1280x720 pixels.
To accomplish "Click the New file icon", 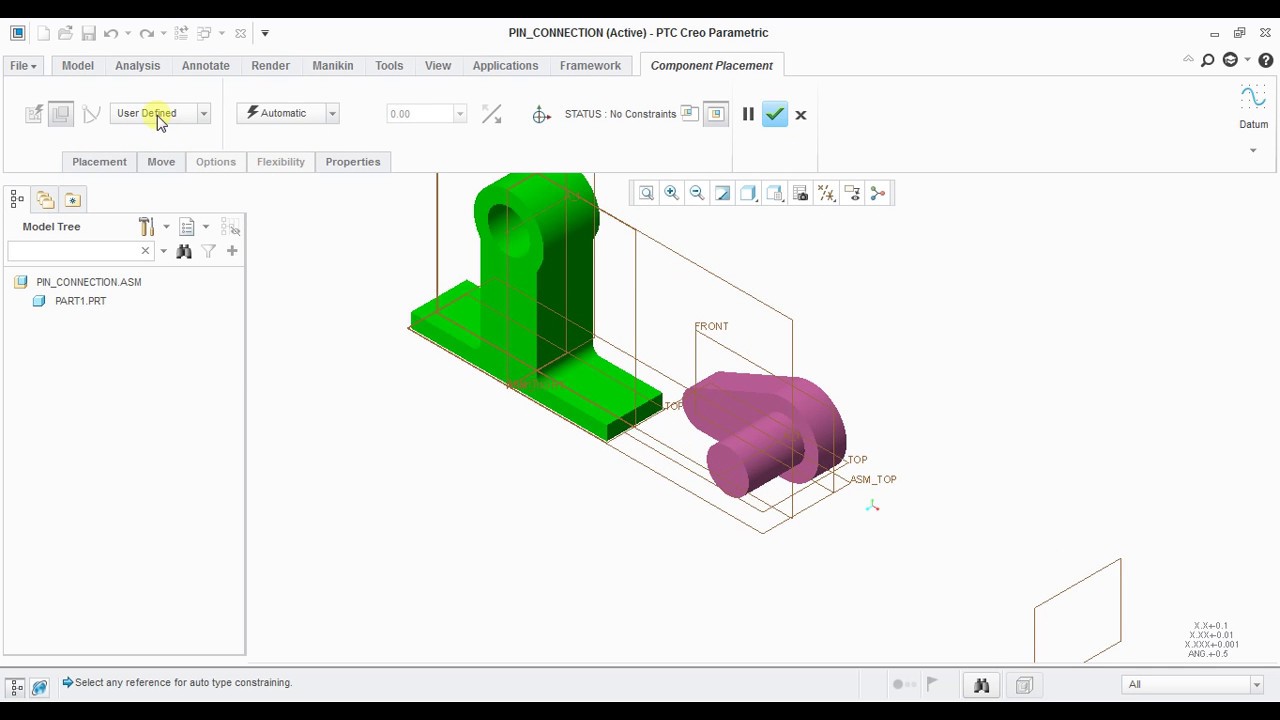I will tap(43, 33).
